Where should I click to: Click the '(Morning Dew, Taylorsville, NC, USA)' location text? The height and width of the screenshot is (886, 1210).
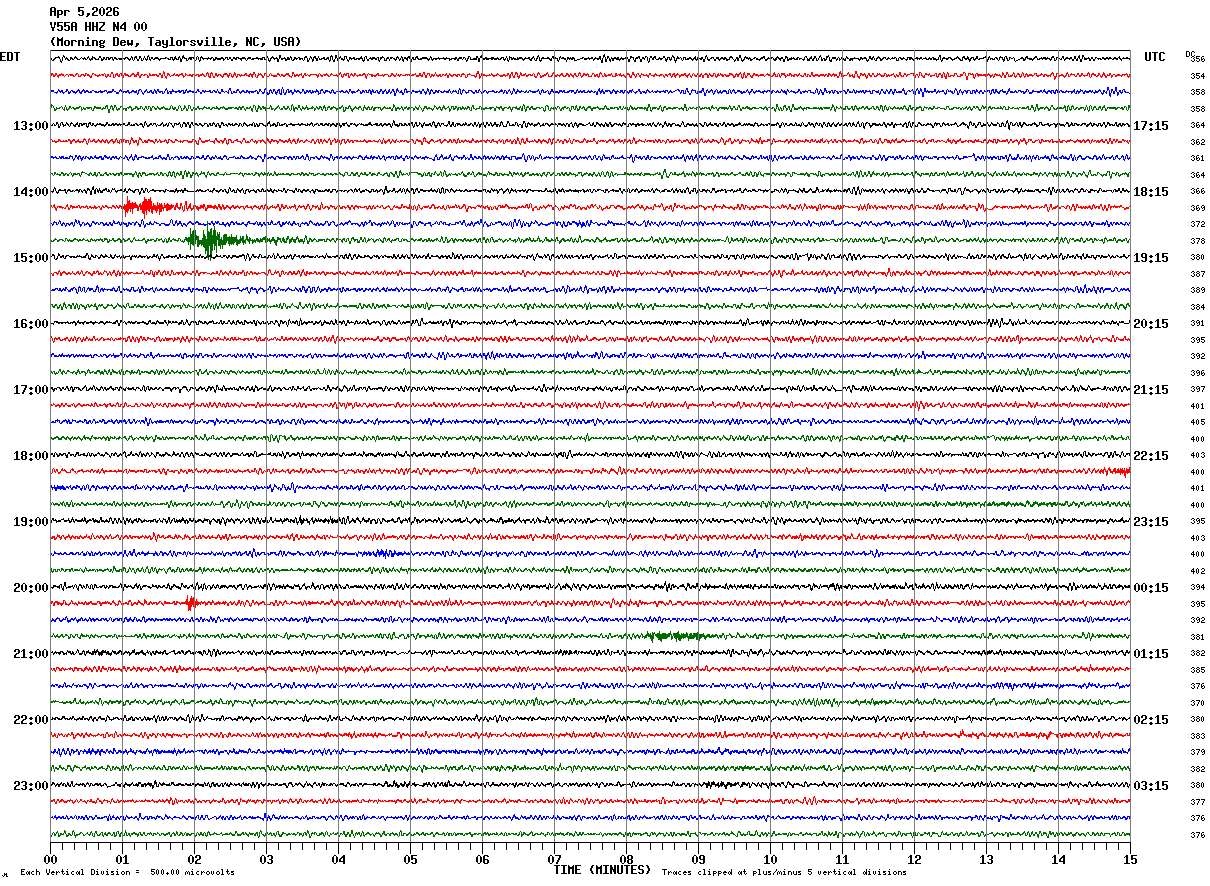(x=175, y=42)
